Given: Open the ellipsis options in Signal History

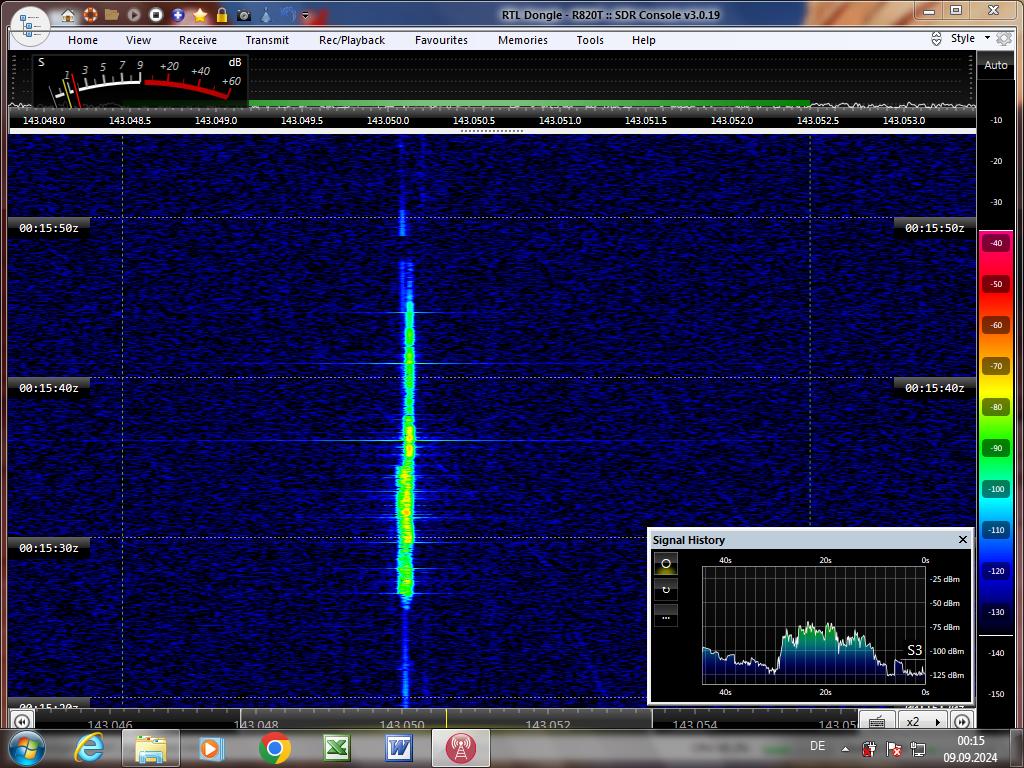Looking at the screenshot, I should 666,616.
